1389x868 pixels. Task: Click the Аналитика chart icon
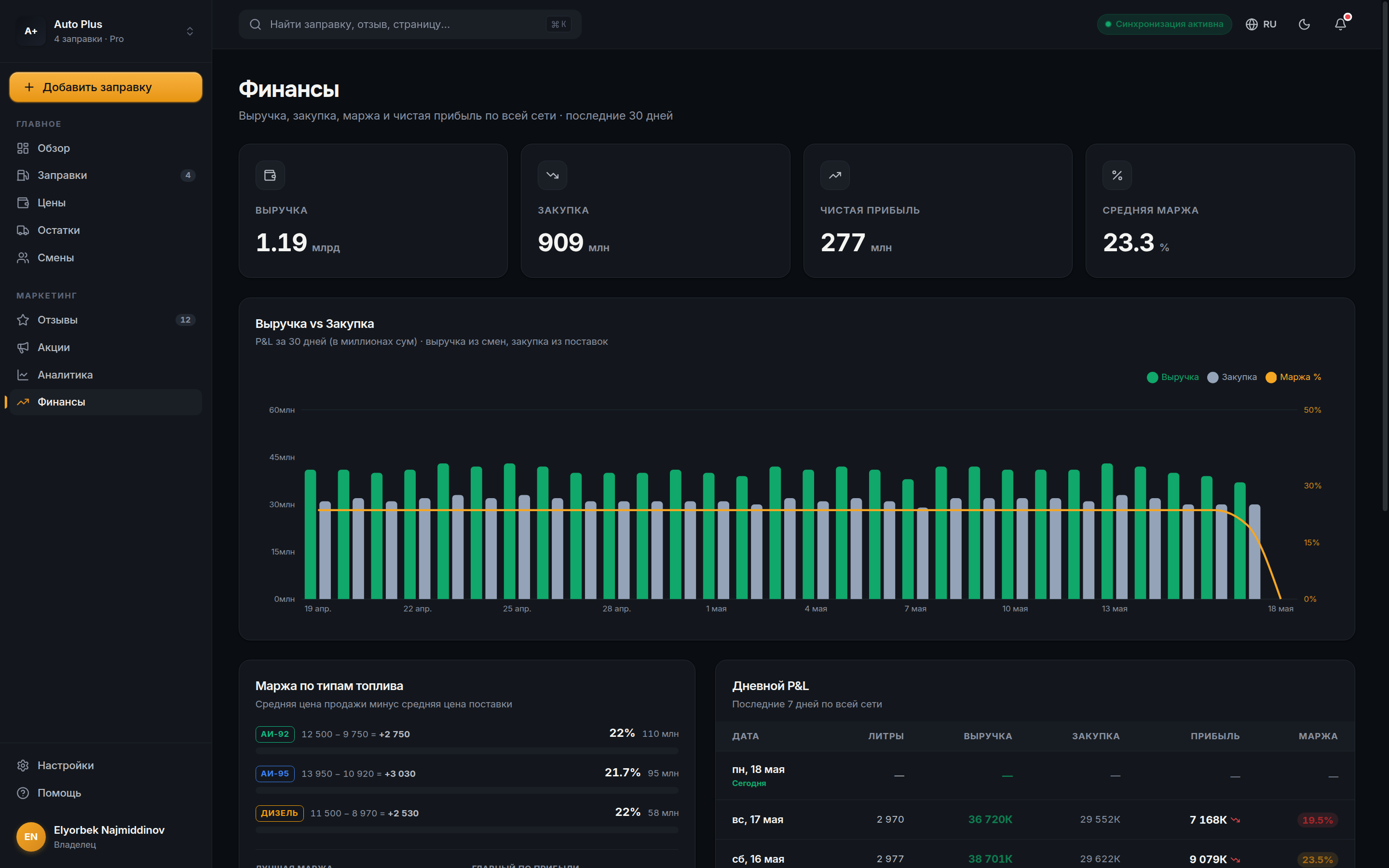point(23,375)
